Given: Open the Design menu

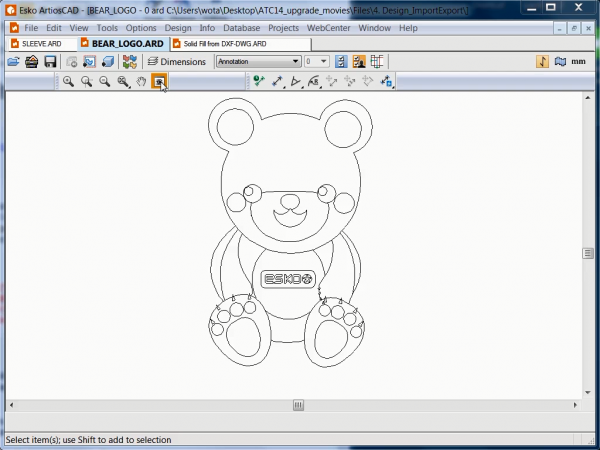Looking at the screenshot, I should click(178, 28).
